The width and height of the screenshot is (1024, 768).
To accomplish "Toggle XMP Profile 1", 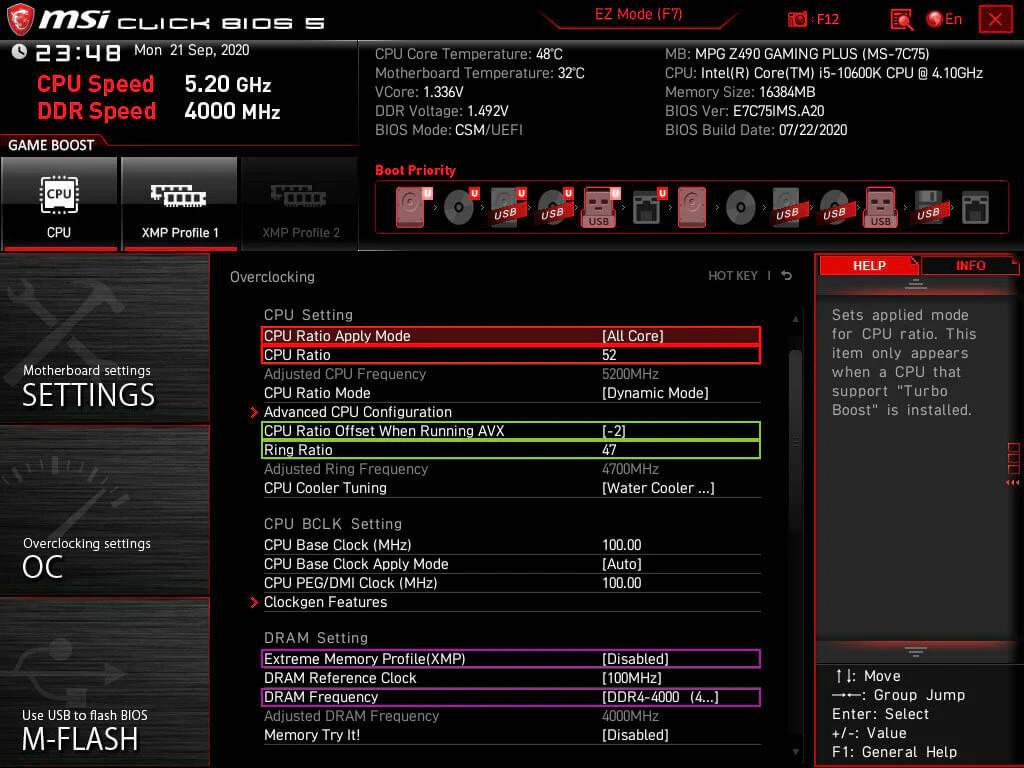I will (179, 204).
